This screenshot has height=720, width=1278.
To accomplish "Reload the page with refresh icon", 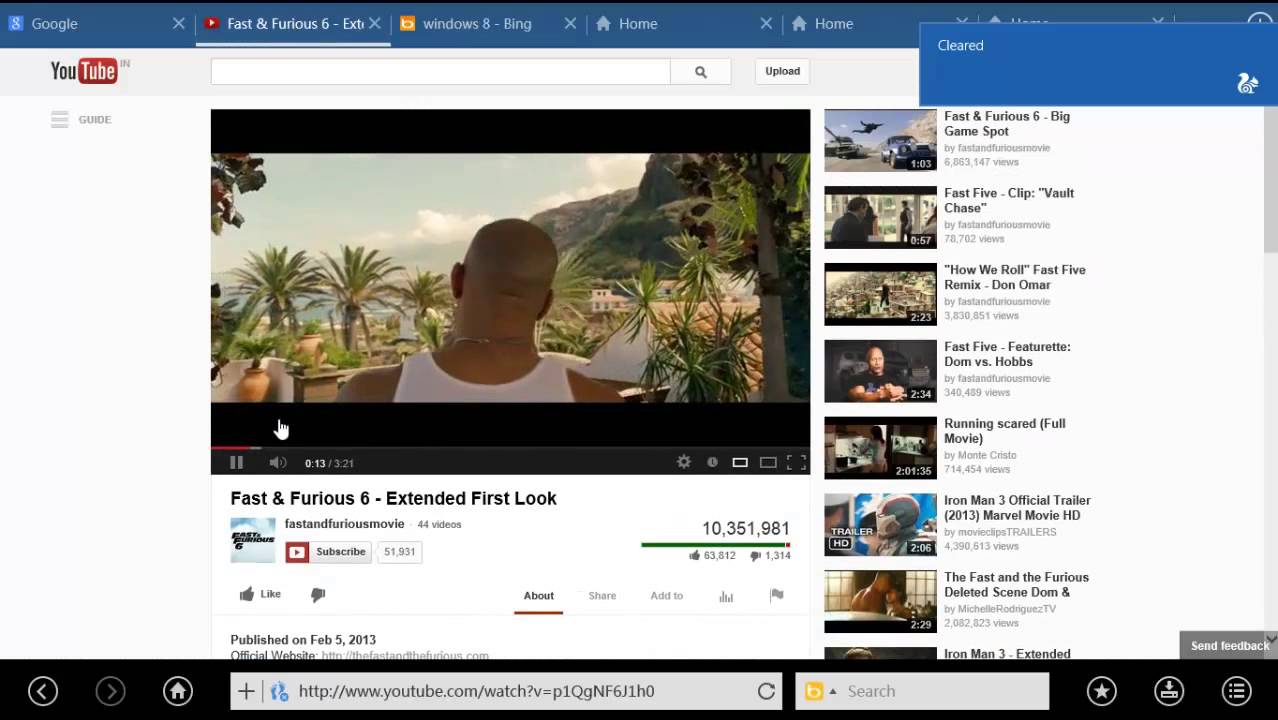I will tap(766, 691).
